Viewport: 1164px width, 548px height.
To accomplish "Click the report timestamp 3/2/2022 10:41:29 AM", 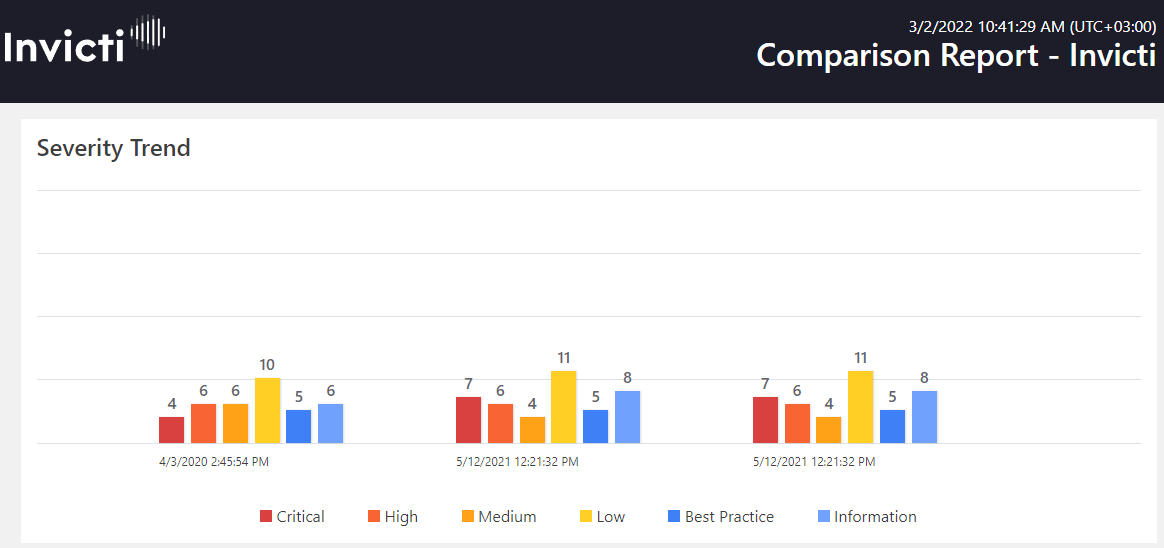I will (x=1032, y=26).
